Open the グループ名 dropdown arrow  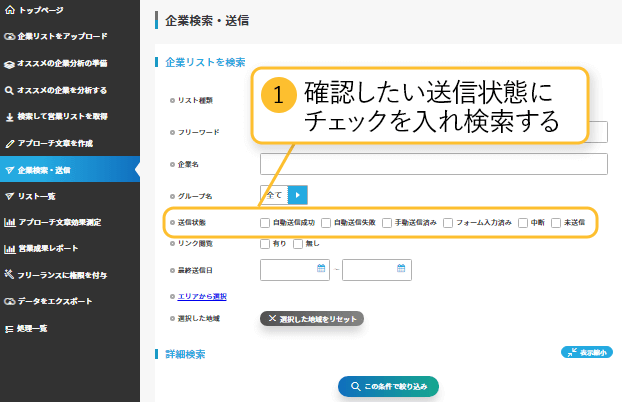click(298, 195)
